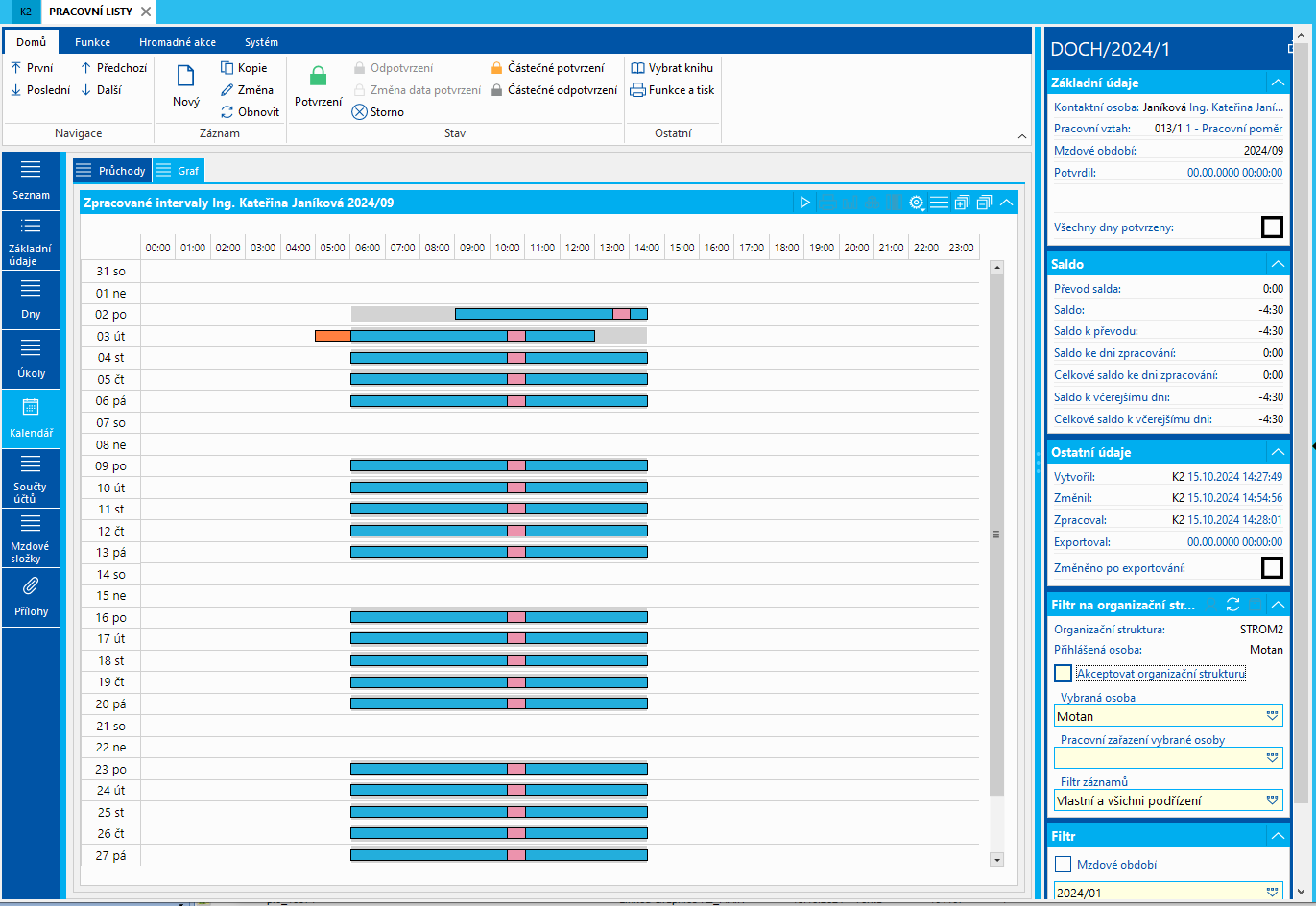Open the Funkce ribbon tab
This screenshot has height=906, width=1316.
92,42
